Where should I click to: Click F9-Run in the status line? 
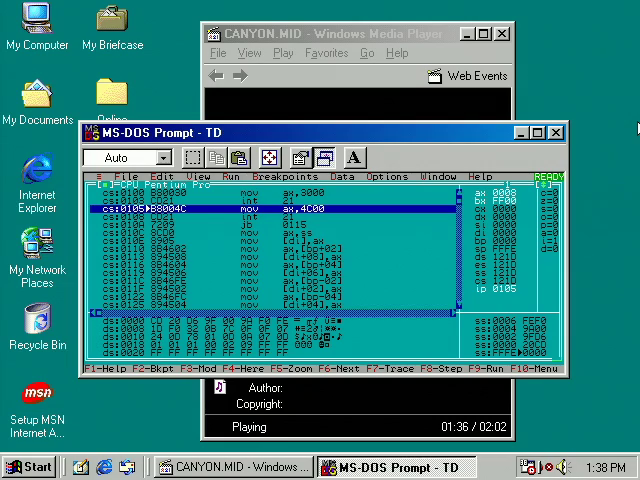click(x=486, y=369)
